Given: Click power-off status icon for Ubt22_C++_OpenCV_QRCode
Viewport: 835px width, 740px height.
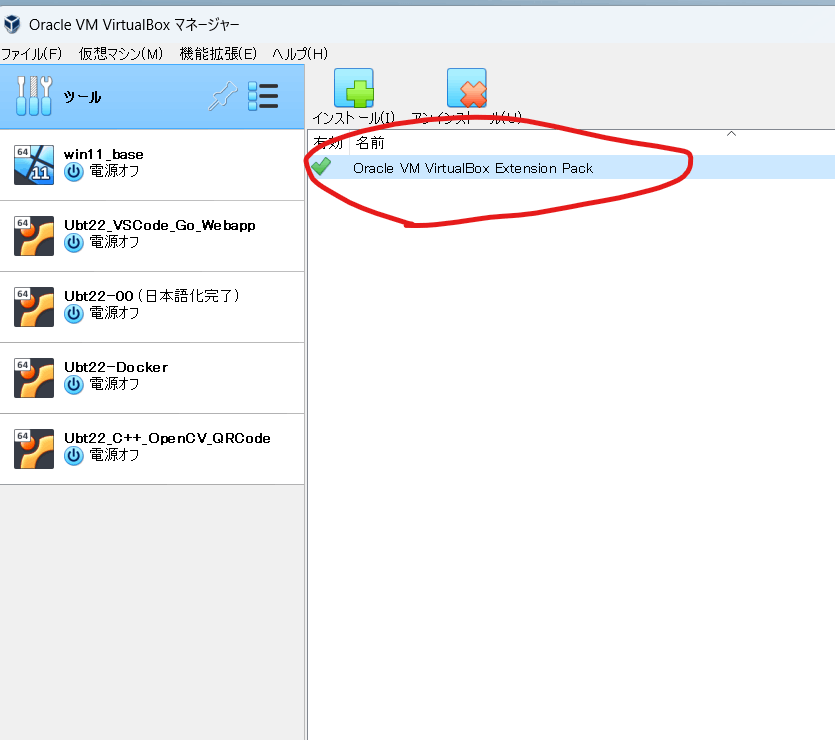Looking at the screenshot, I should point(74,456).
